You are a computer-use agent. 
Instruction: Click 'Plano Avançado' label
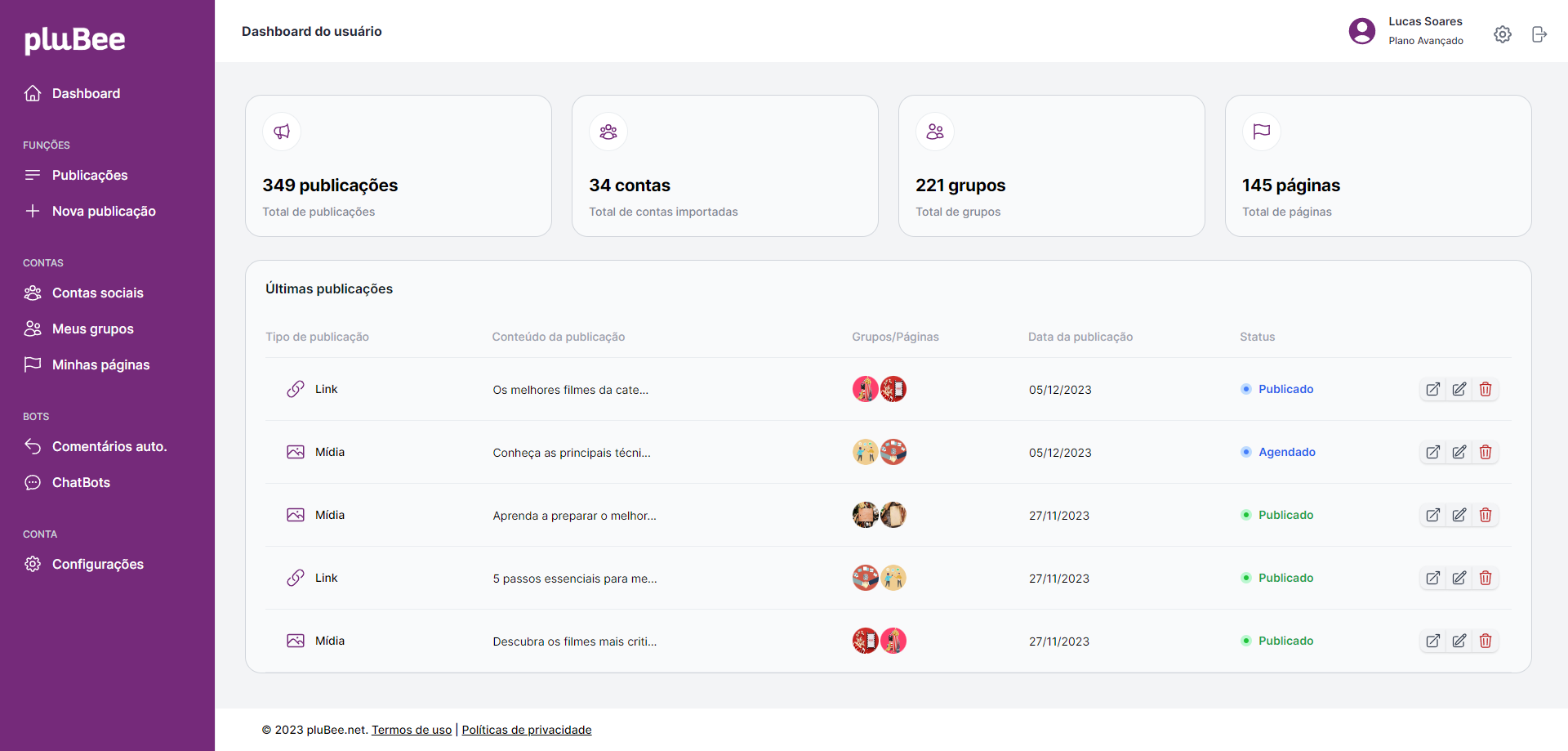(x=1426, y=41)
